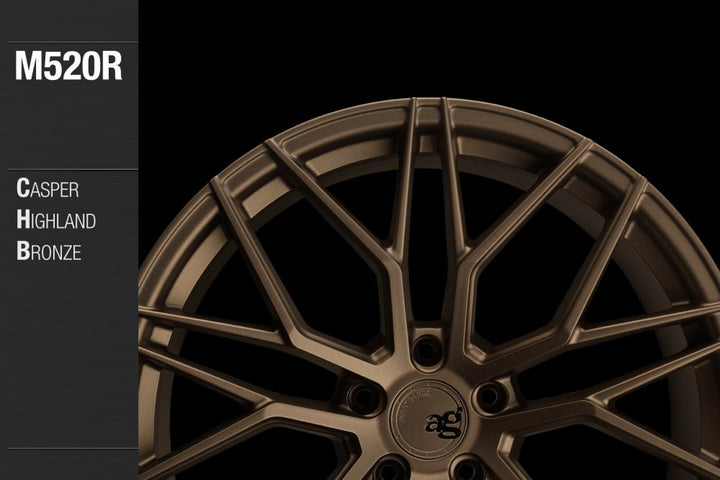
Task: Click the word Highland
Action: (56, 220)
